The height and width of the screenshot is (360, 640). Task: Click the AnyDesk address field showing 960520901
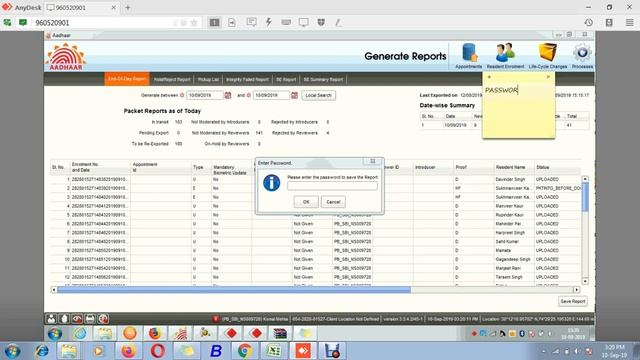(x=102, y=22)
